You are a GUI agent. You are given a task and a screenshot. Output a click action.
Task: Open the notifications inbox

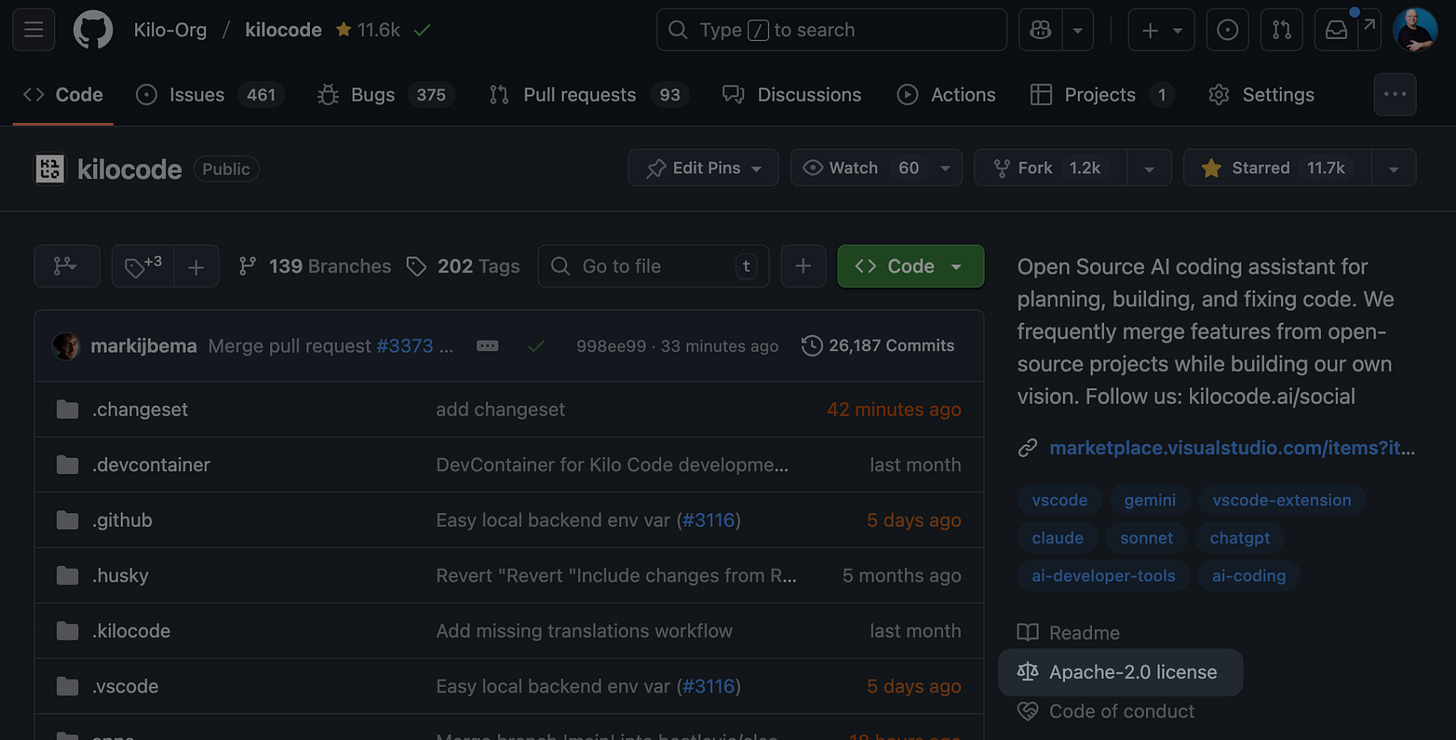click(1336, 30)
